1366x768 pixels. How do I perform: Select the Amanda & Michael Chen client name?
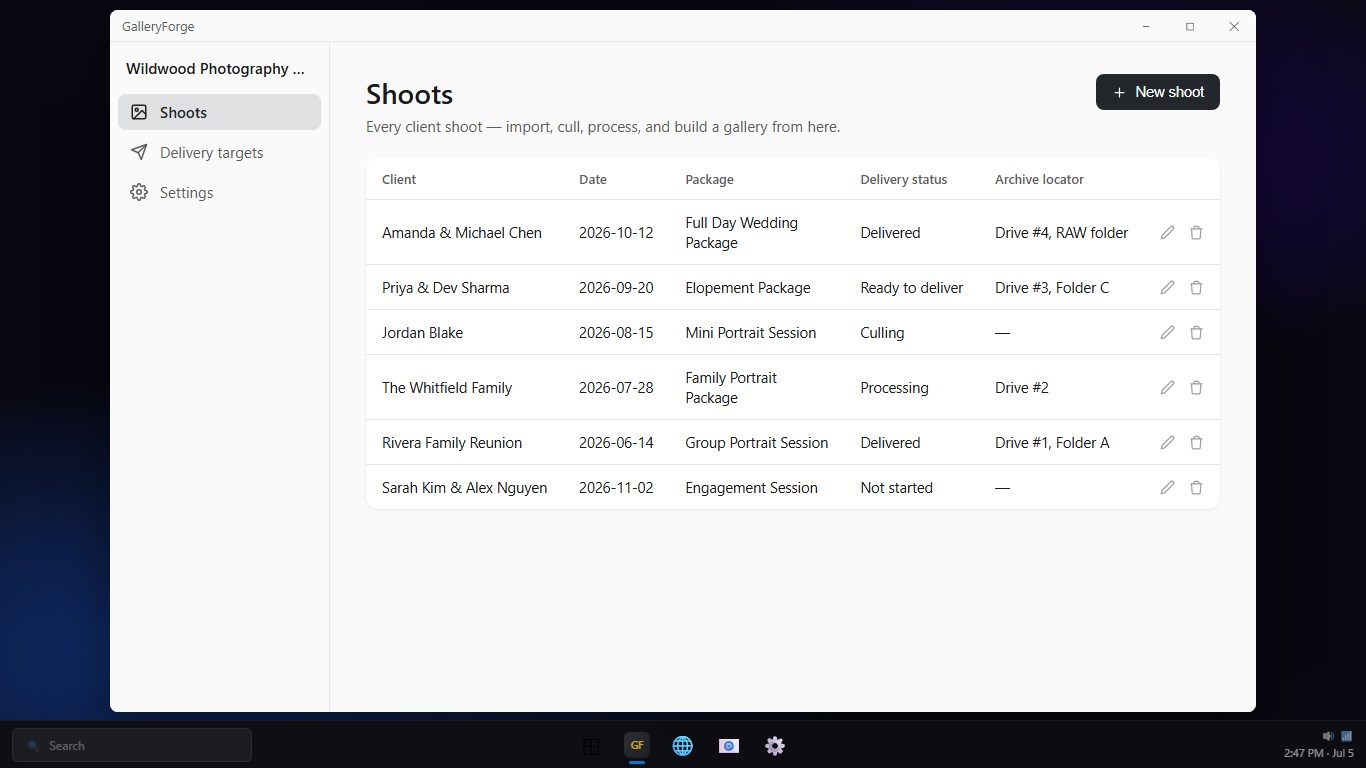click(x=462, y=232)
